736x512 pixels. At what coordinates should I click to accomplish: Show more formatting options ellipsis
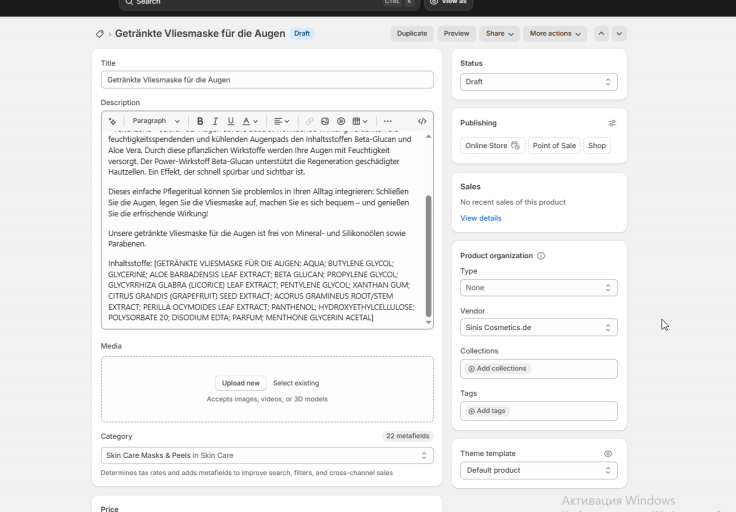[388, 121]
